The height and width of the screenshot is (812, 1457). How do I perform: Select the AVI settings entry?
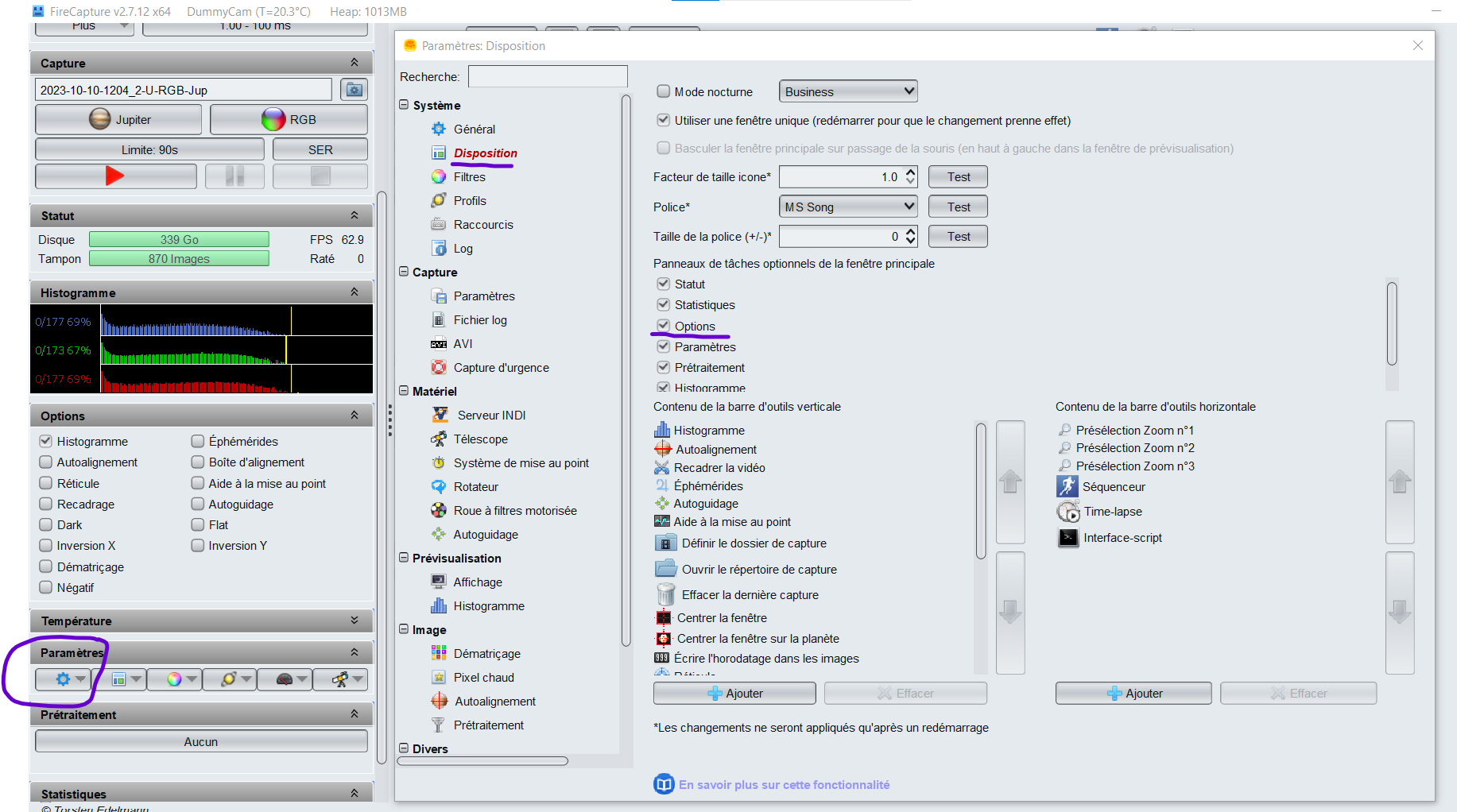click(x=463, y=343)
